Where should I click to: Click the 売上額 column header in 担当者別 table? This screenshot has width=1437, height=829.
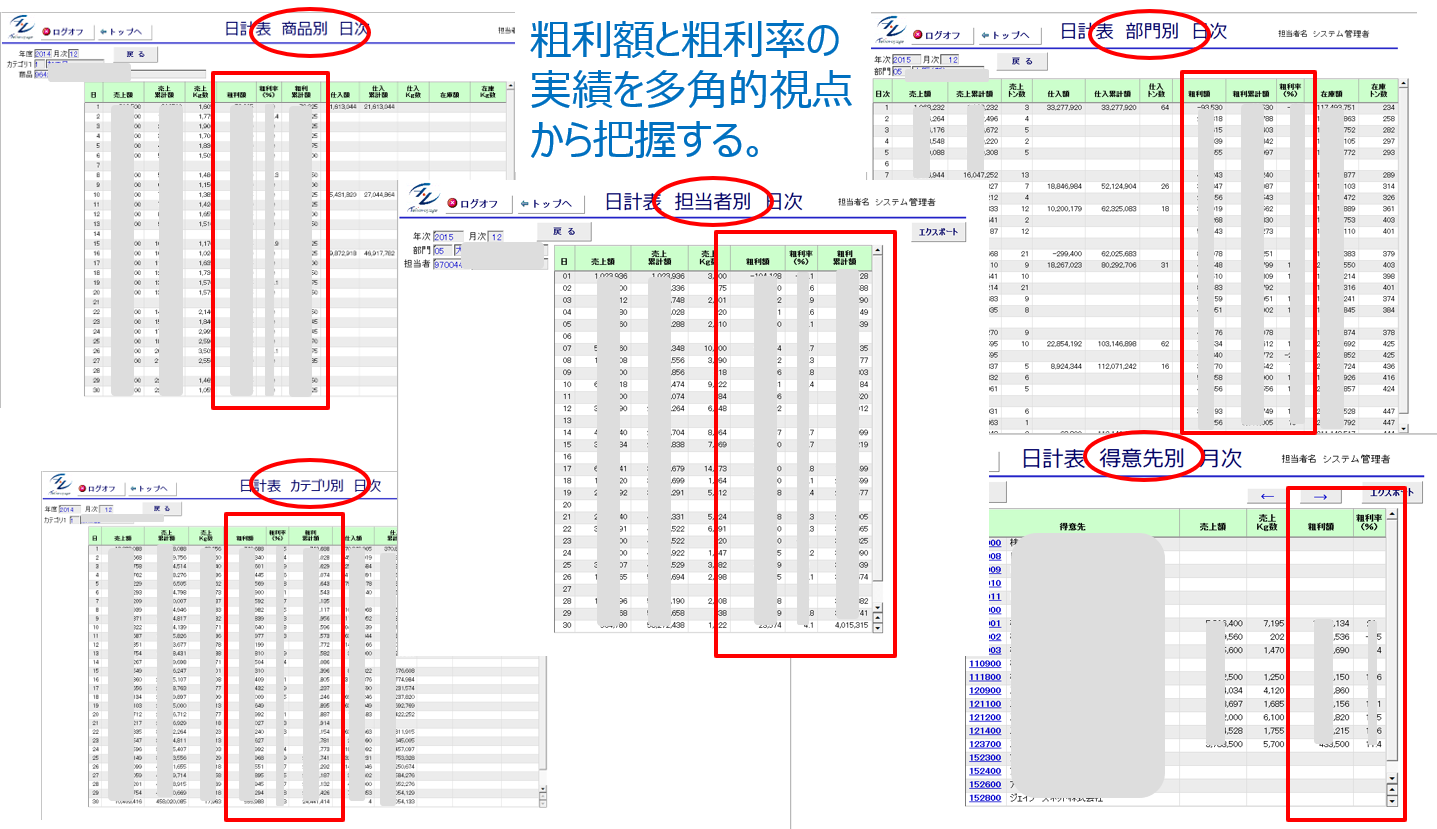[x=605, y=258]
